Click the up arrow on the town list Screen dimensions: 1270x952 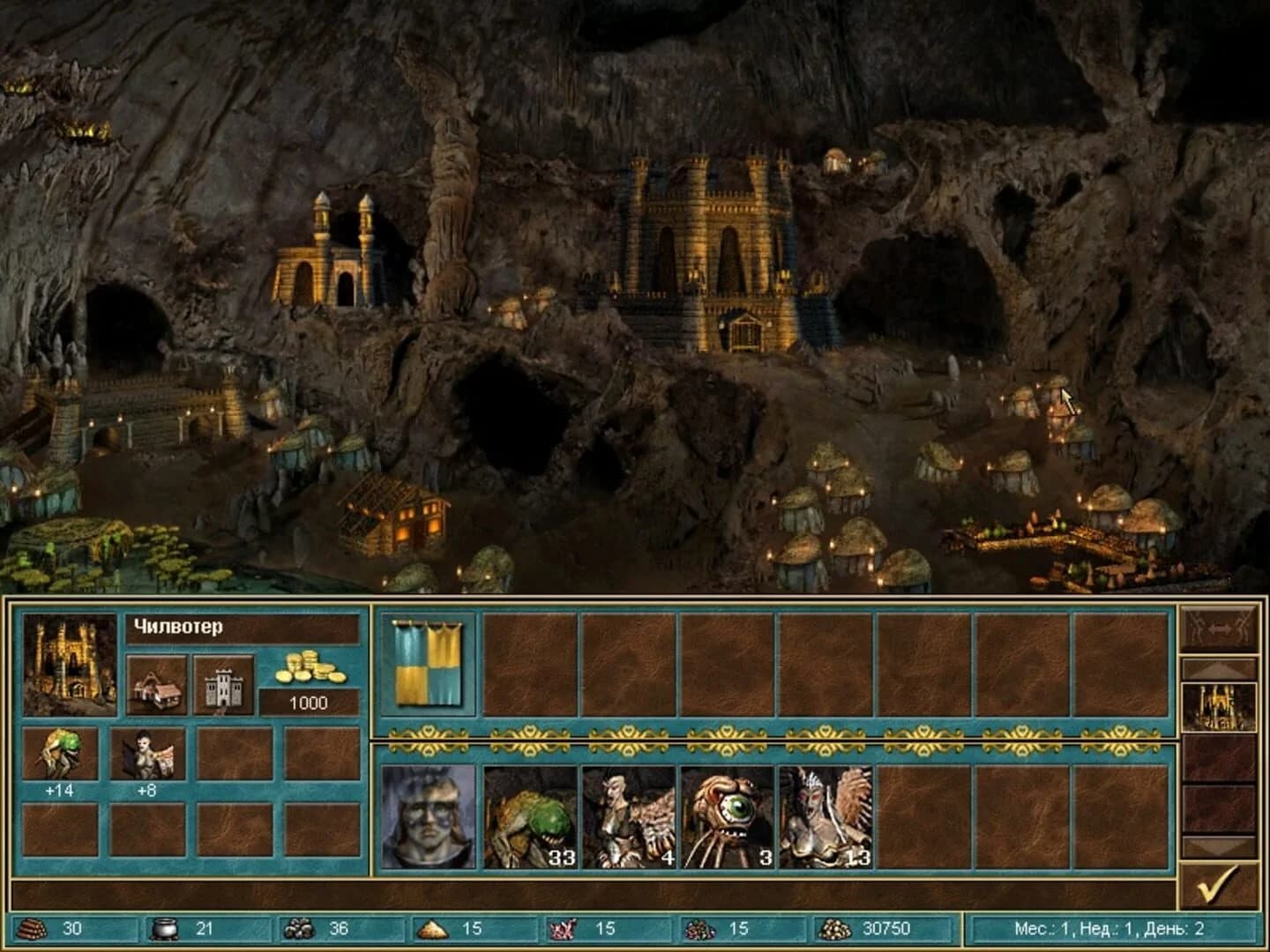coord(1220,668)
